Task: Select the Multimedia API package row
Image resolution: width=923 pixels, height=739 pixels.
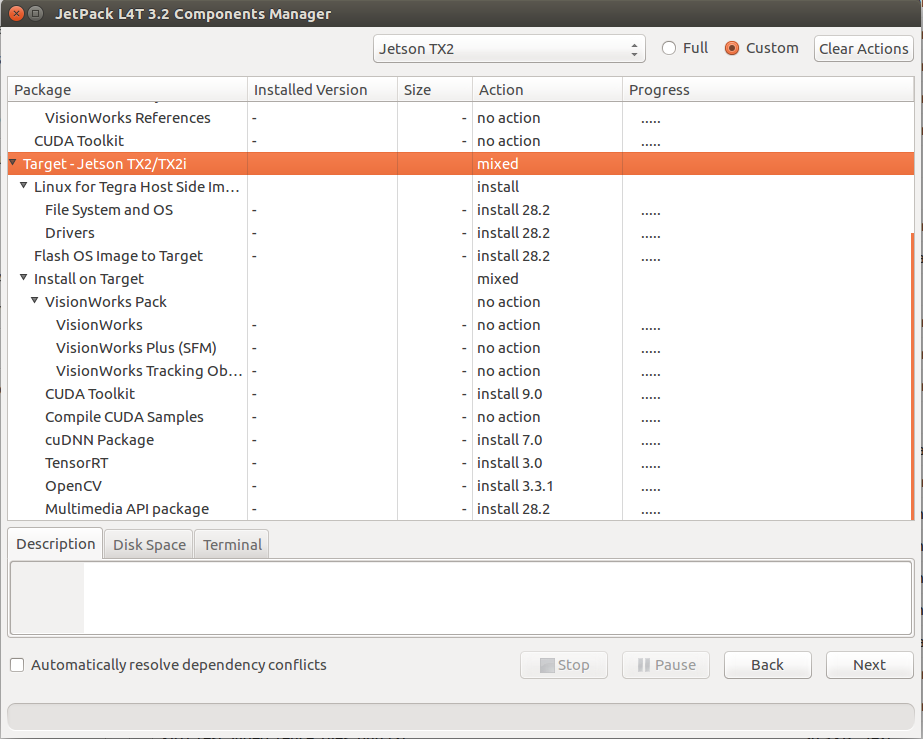Action: click(459, 509)
